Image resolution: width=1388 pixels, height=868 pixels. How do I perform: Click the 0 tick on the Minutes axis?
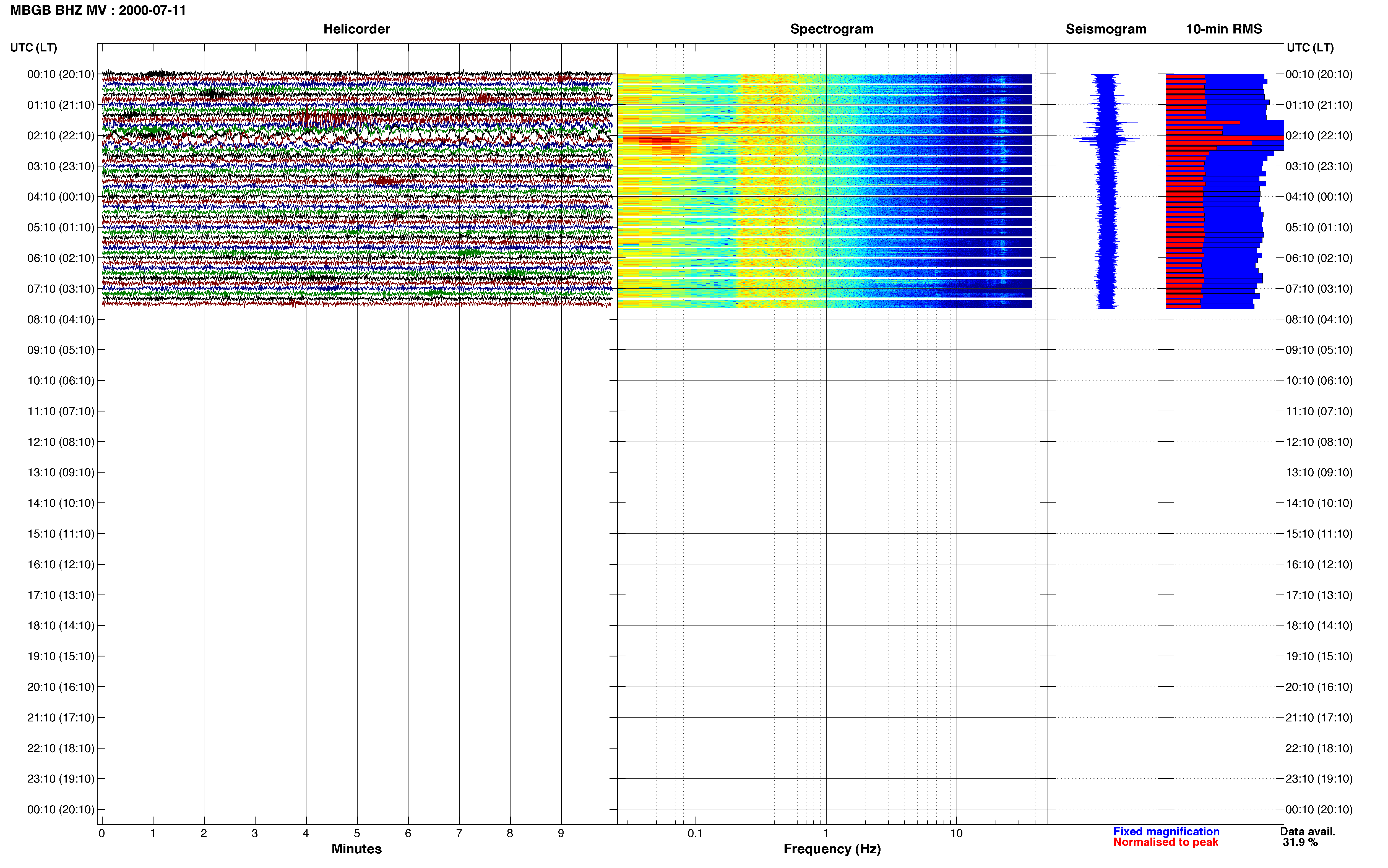[101, 833]
